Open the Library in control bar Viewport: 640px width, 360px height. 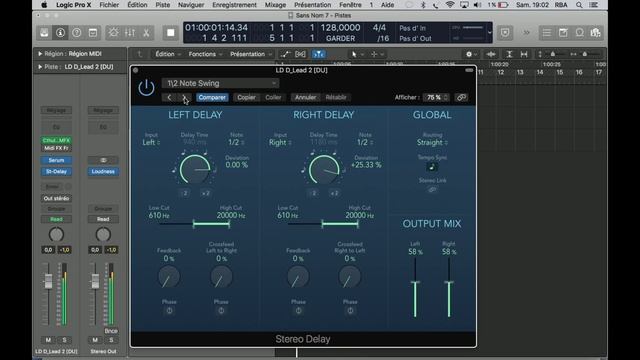pyautogui.click(x=44, y=33)
